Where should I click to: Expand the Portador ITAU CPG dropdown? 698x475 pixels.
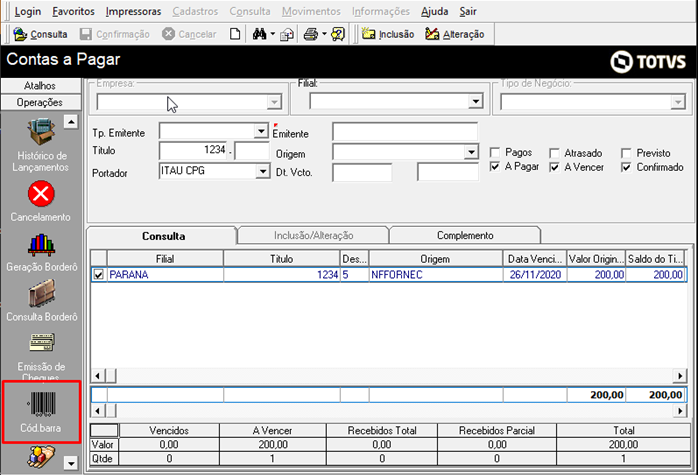262,172
